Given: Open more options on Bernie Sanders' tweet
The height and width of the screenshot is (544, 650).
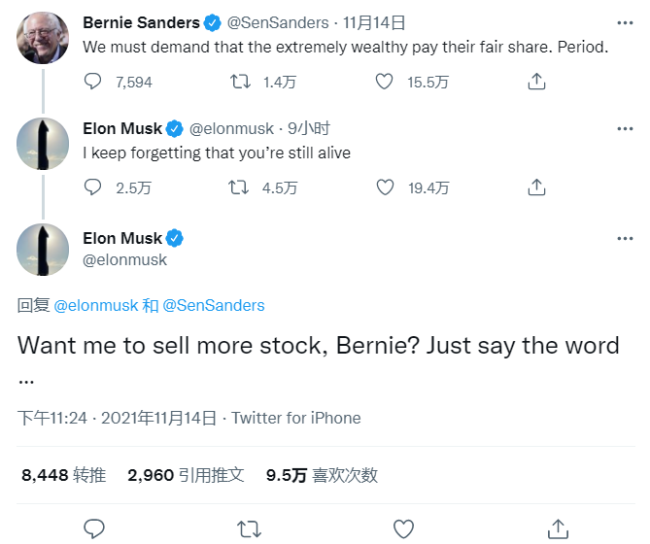Looking at the screenshot, I should point(625,24).
